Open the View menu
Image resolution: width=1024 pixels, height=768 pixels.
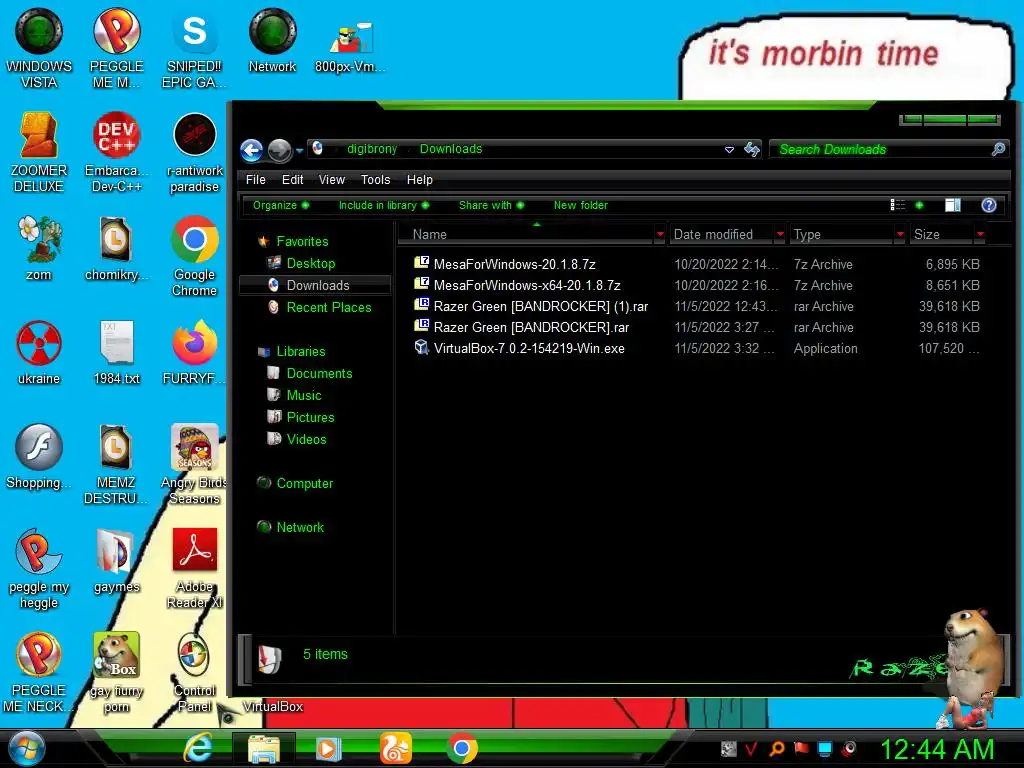pyautogui.click(x=332, y=180)
